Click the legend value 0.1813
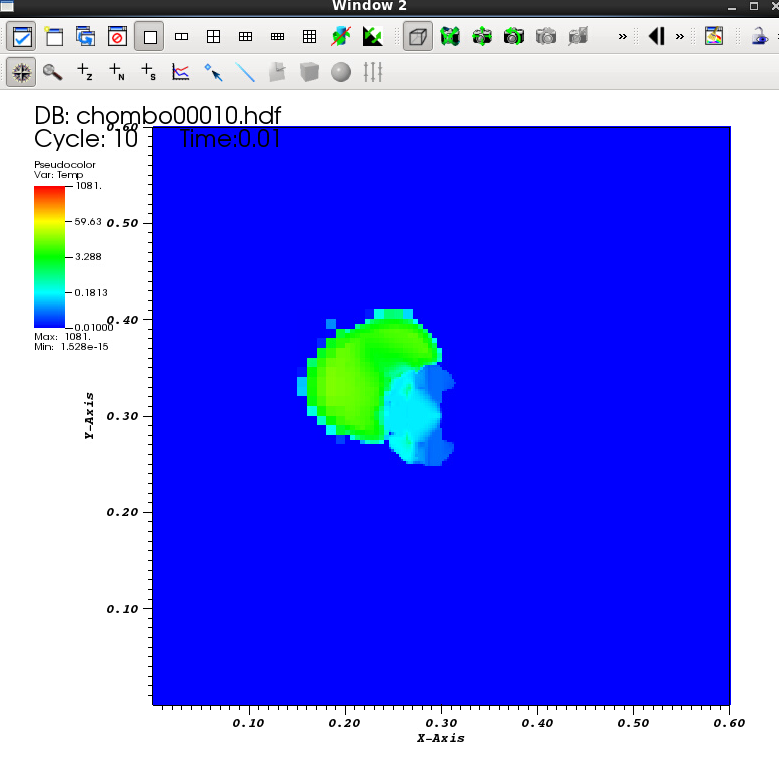The image size is (779, 766). click(x=91, y=293)
